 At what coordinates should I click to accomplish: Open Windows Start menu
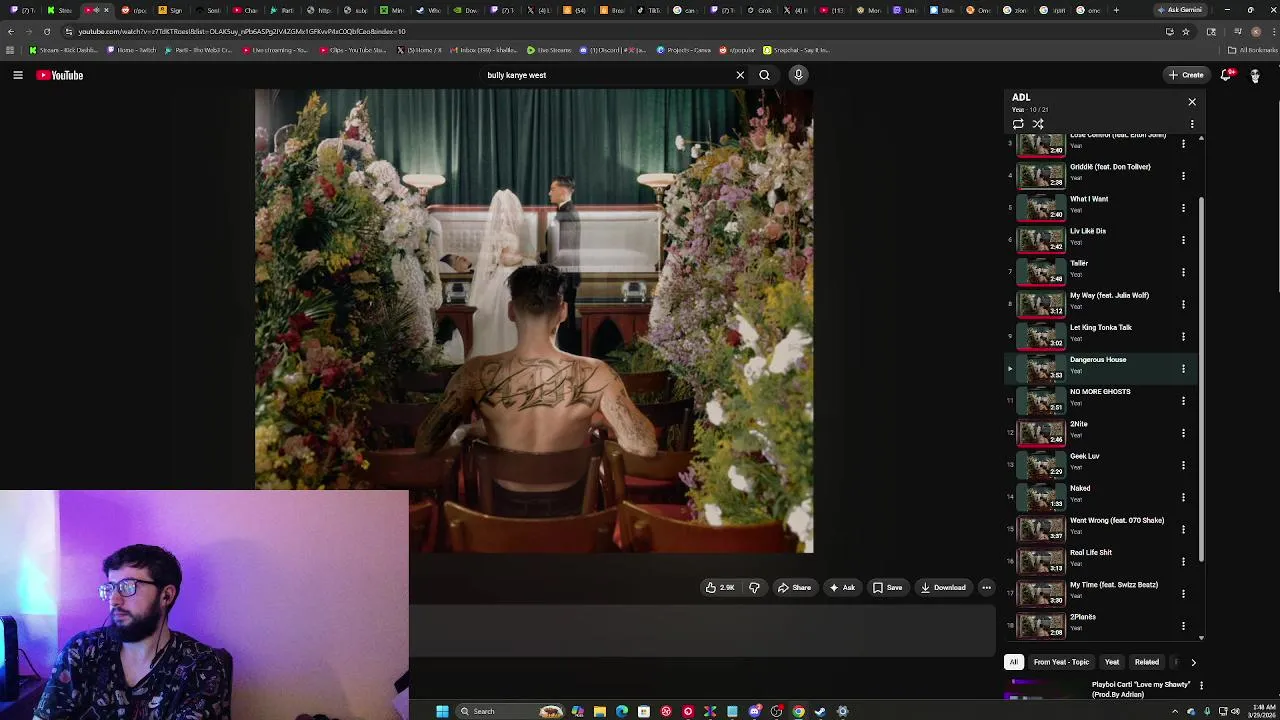pos(442,711)
